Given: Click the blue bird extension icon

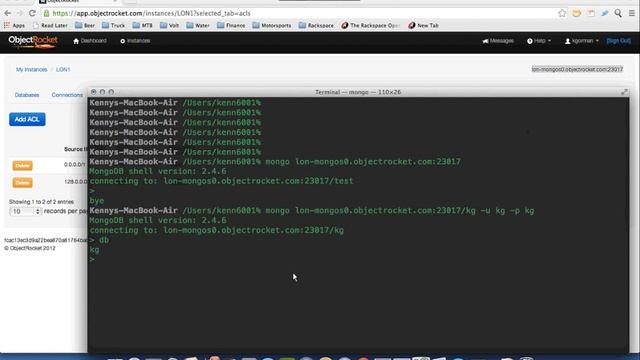Looking at the screenshot, I should point(604,13).
